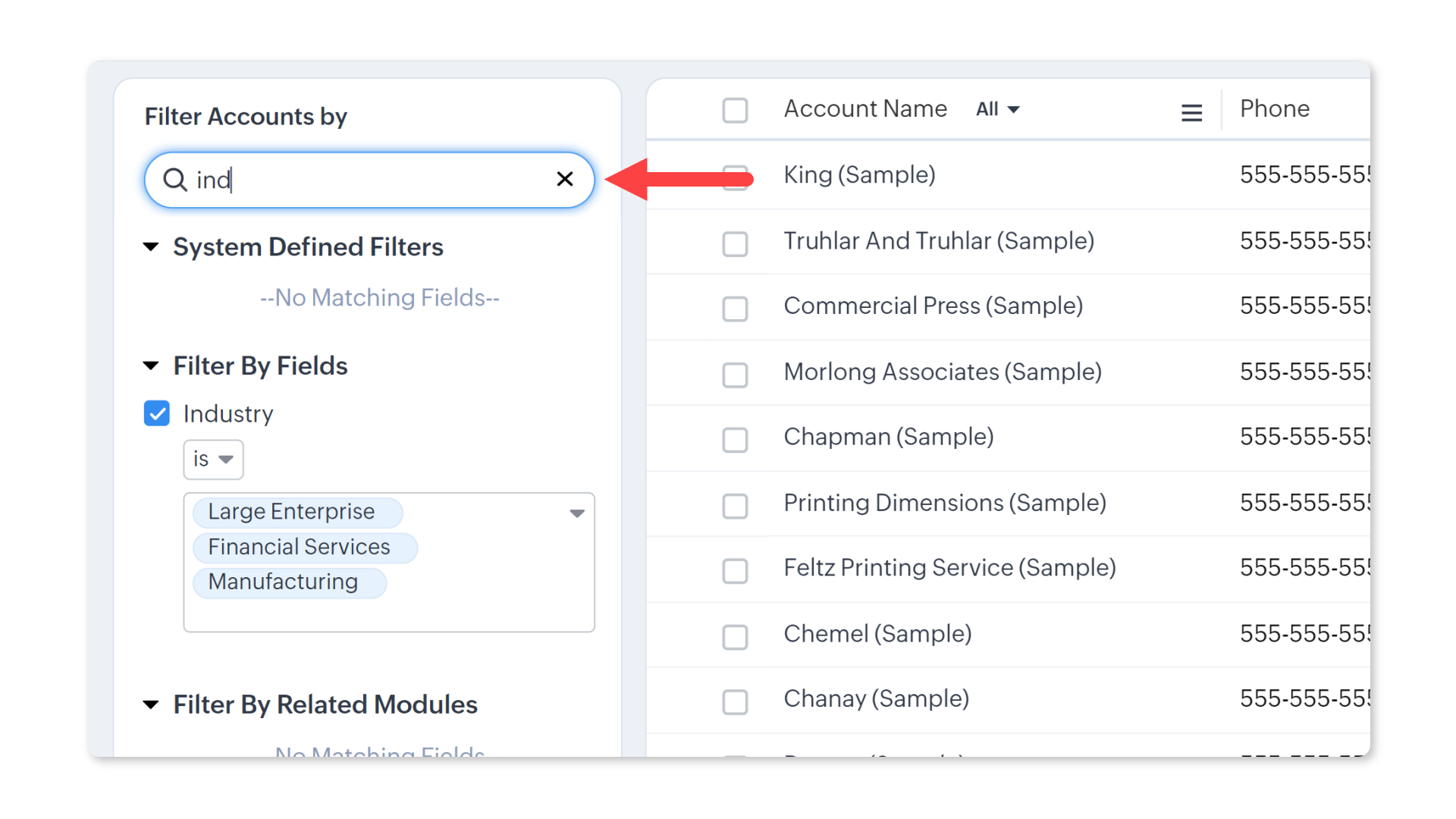Open the column options hamburger menu
This screenshot has height=819, width=1456.
1191,113
